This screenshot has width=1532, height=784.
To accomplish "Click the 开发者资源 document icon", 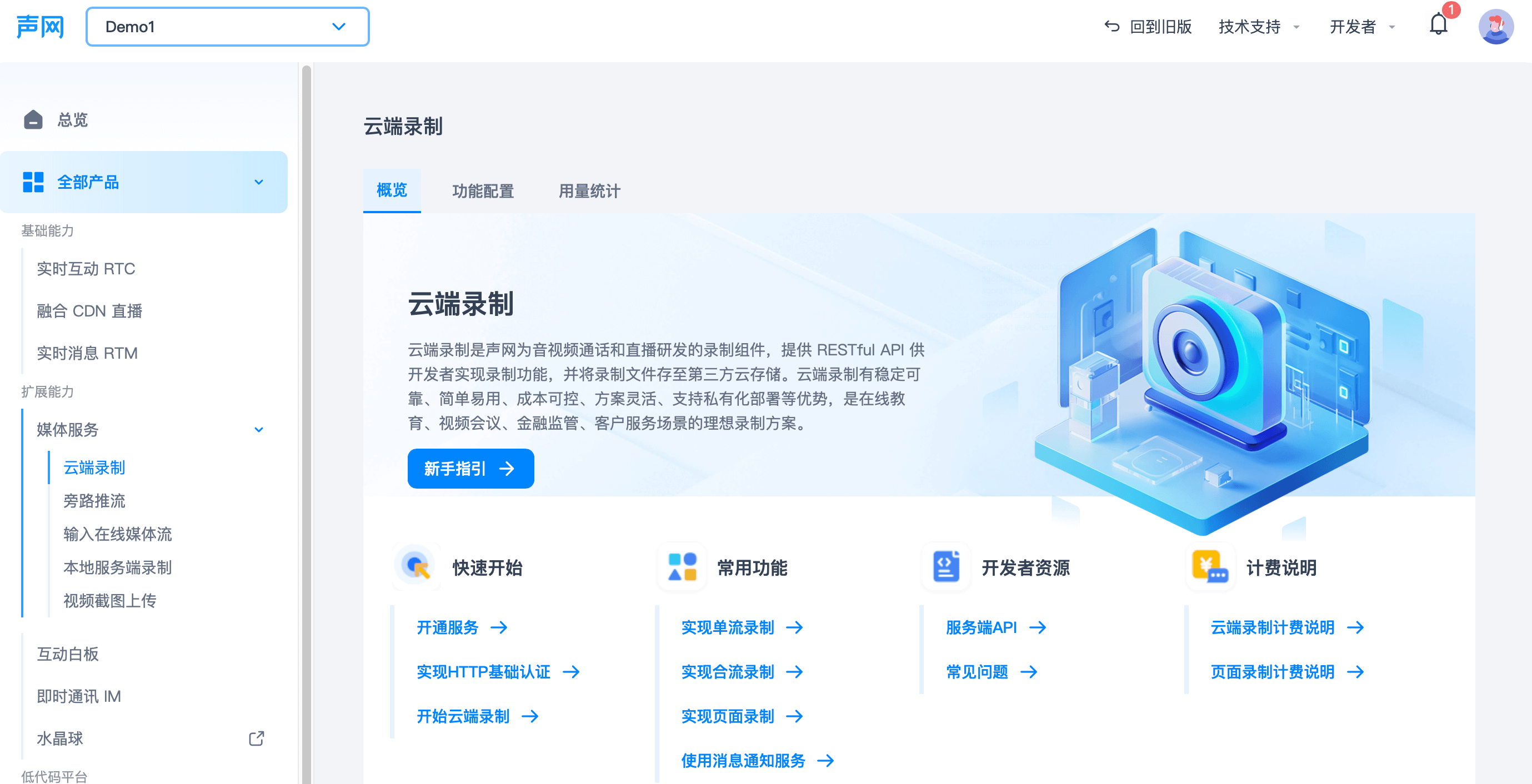I will 946,566.
